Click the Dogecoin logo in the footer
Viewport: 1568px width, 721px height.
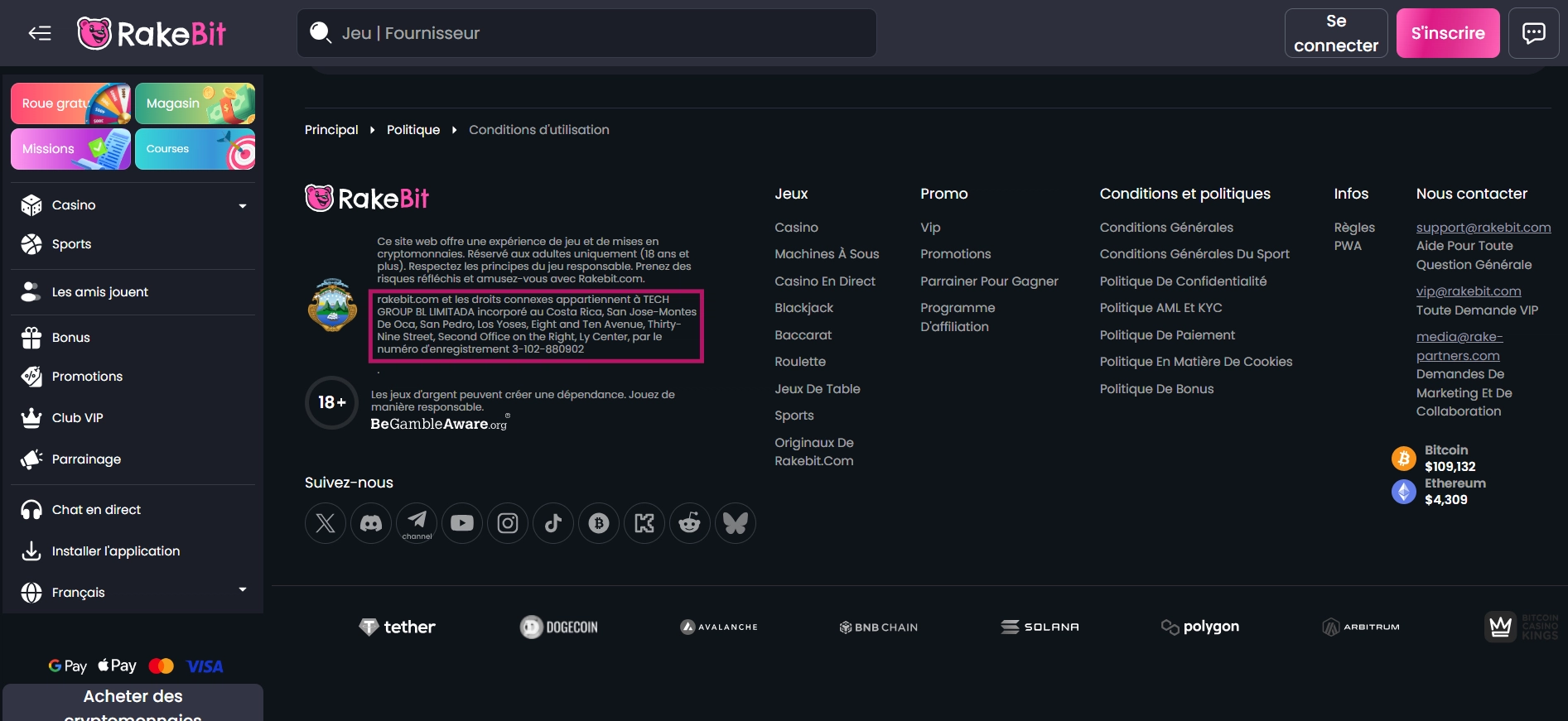pos(559,627)
